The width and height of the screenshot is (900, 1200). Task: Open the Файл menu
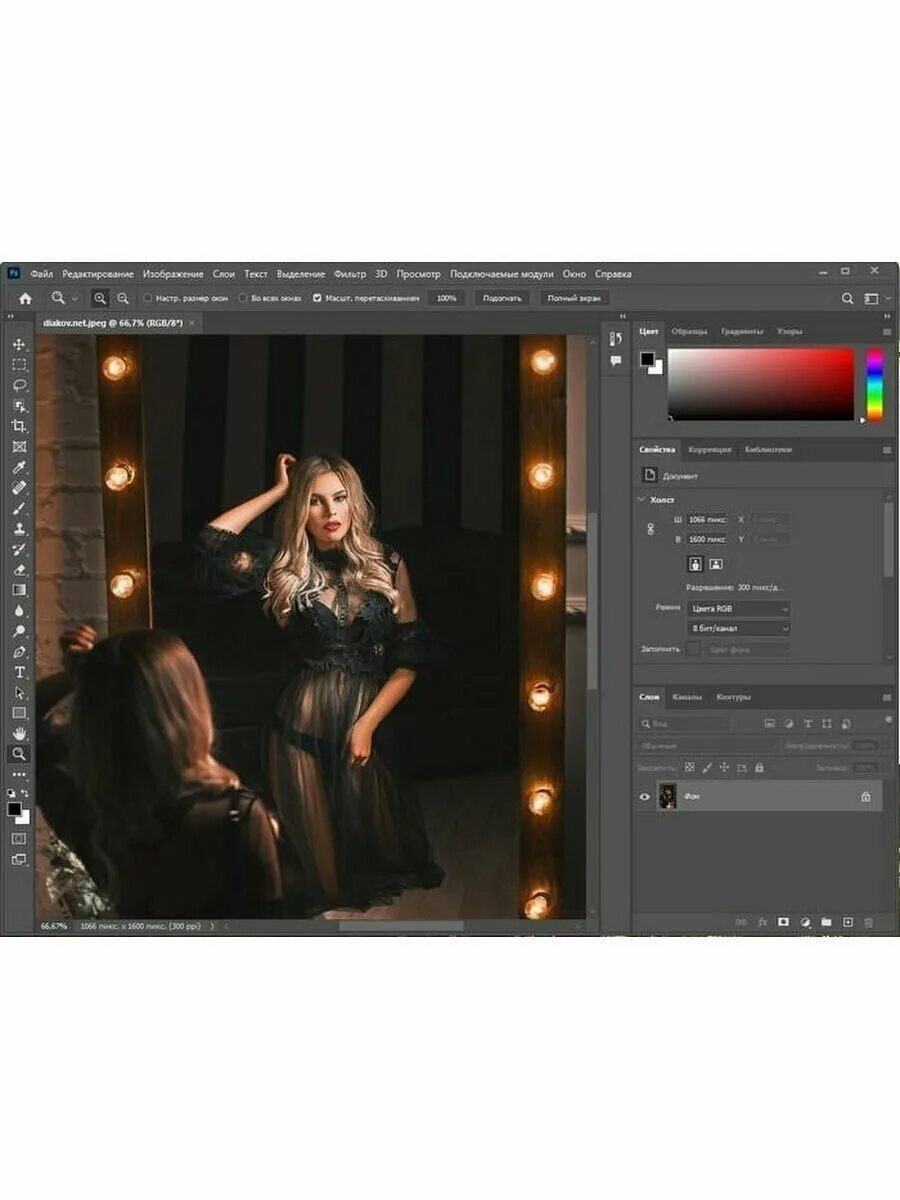tap(41, 273)
